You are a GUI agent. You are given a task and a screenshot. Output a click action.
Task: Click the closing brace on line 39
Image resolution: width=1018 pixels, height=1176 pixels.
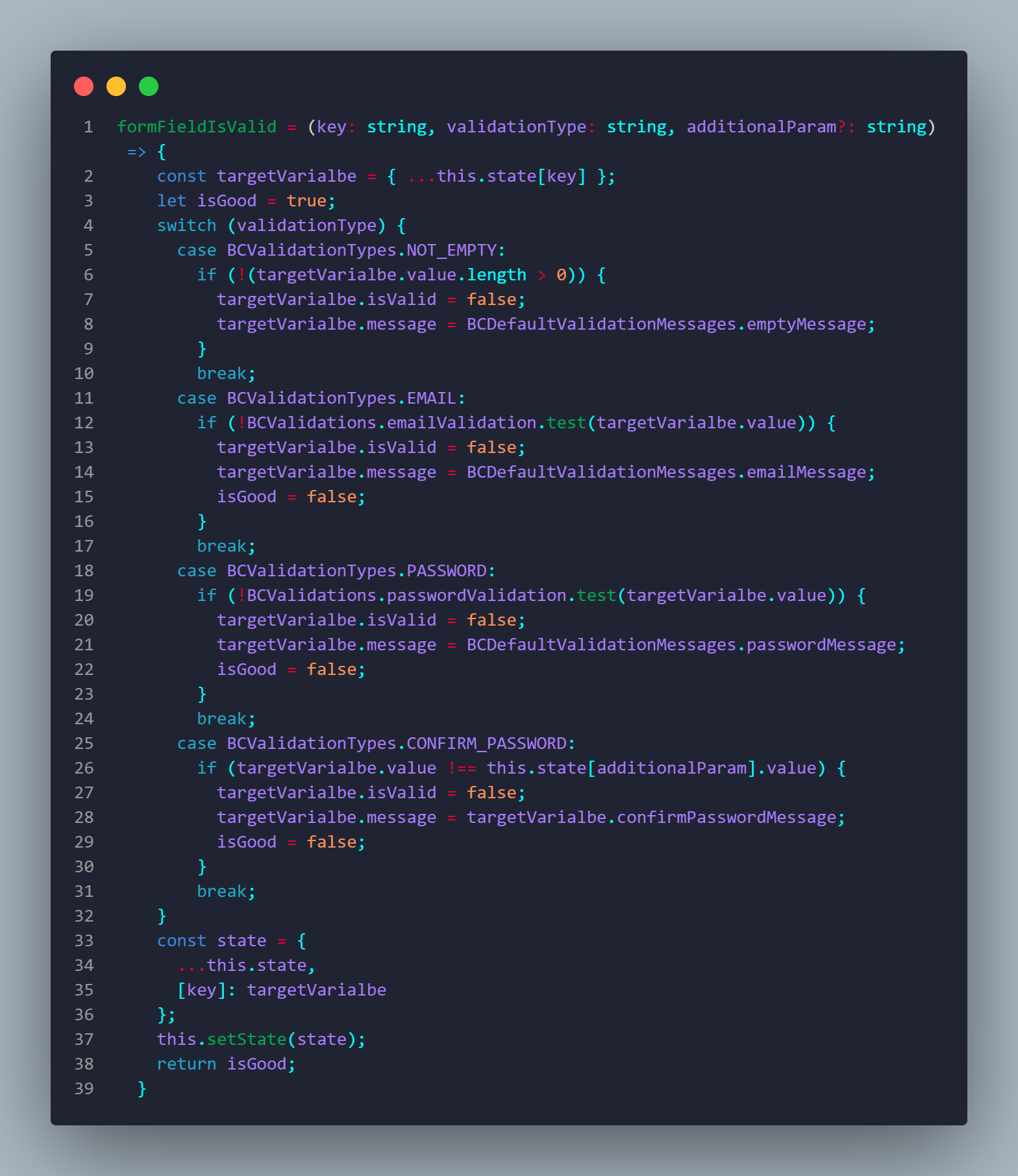pos(142,1088)
